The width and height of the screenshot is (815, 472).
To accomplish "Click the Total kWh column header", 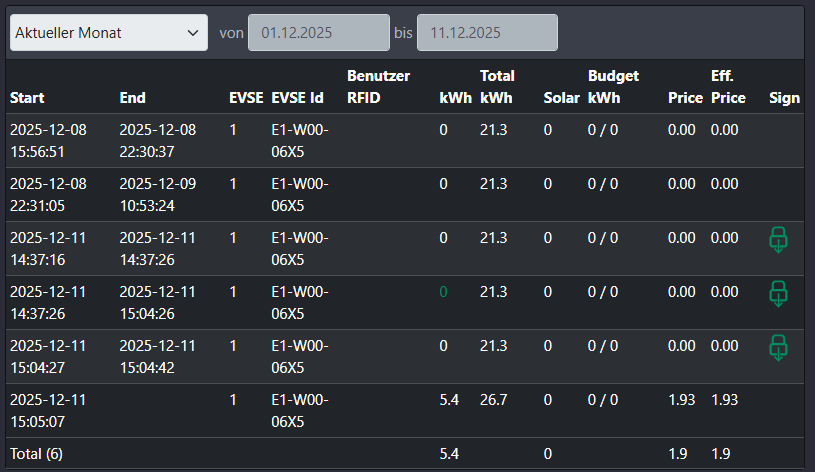I will coord(497,87).
